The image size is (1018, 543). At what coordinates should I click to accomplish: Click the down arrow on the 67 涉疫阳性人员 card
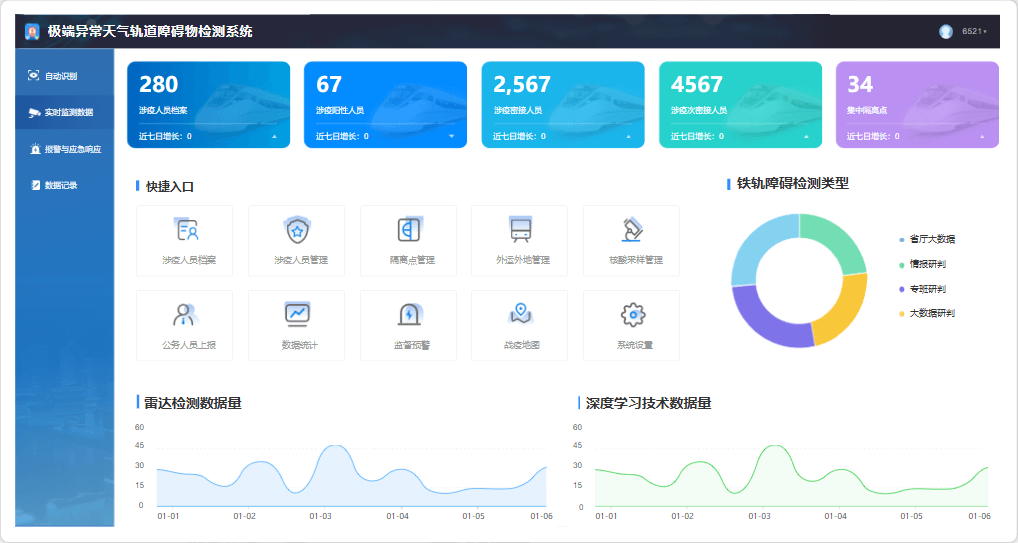451,136
